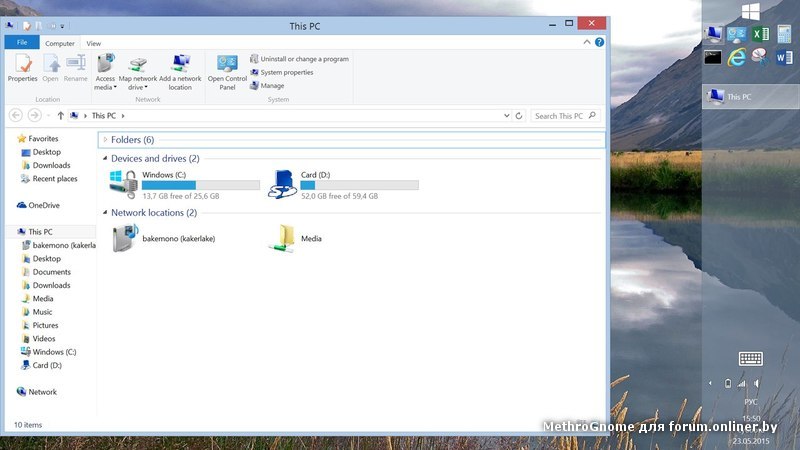This screenshot has height=450, width=800.
Task: Click the Search This PC field
Action: click(x=558, y=116)
